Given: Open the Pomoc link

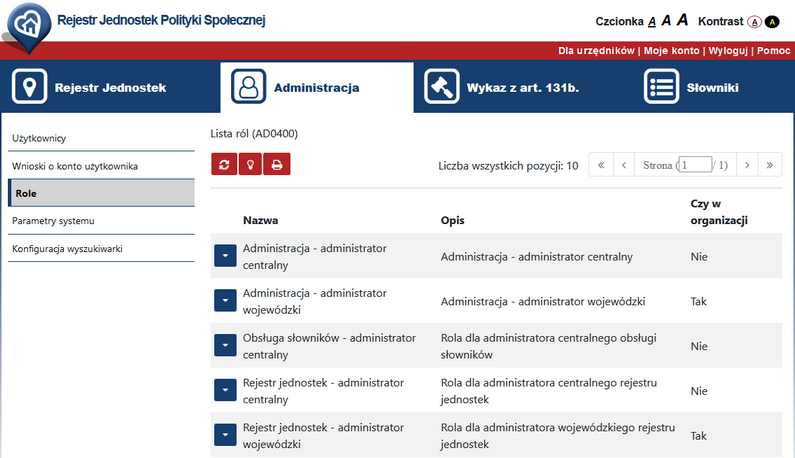Looking at the screenshot, I should [774, 51].
